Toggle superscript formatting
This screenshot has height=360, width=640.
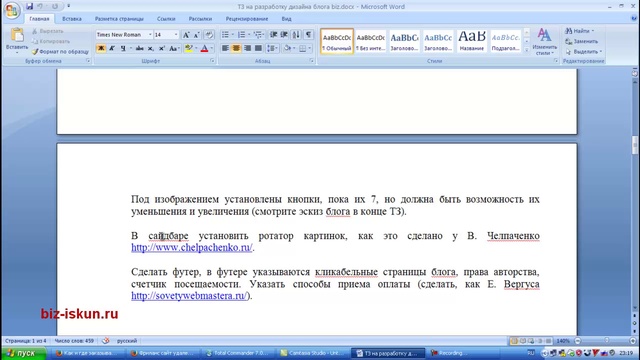click(x=162, y=48)
